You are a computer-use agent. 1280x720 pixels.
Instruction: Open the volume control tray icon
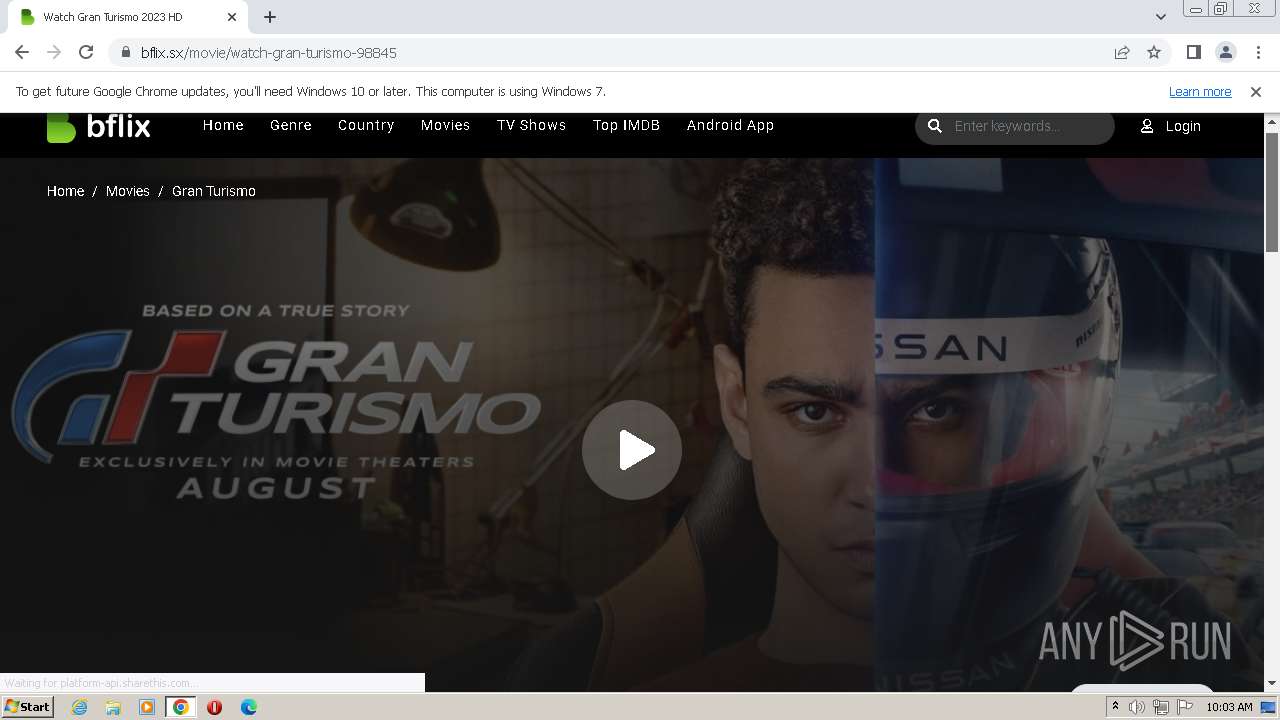click(x=1137, y=707)
